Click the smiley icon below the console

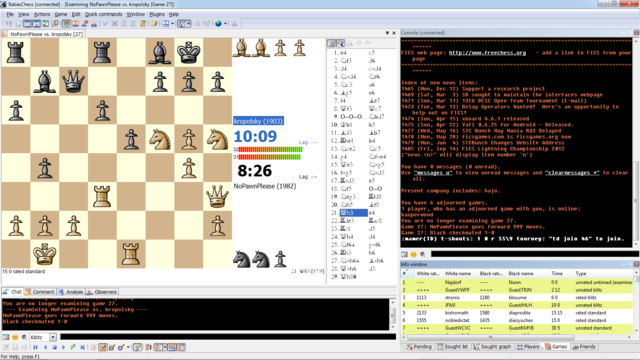(413, 254)
